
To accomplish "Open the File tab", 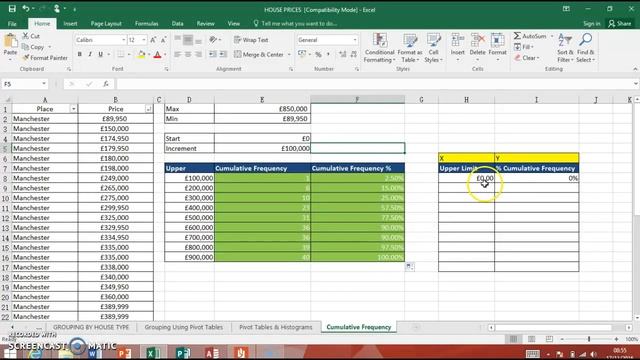I will click(x=12, y=24).
